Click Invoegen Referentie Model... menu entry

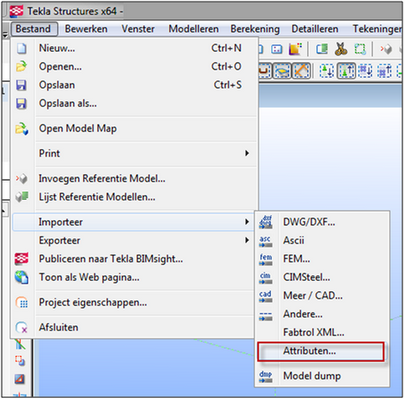(x=134, y=179)
